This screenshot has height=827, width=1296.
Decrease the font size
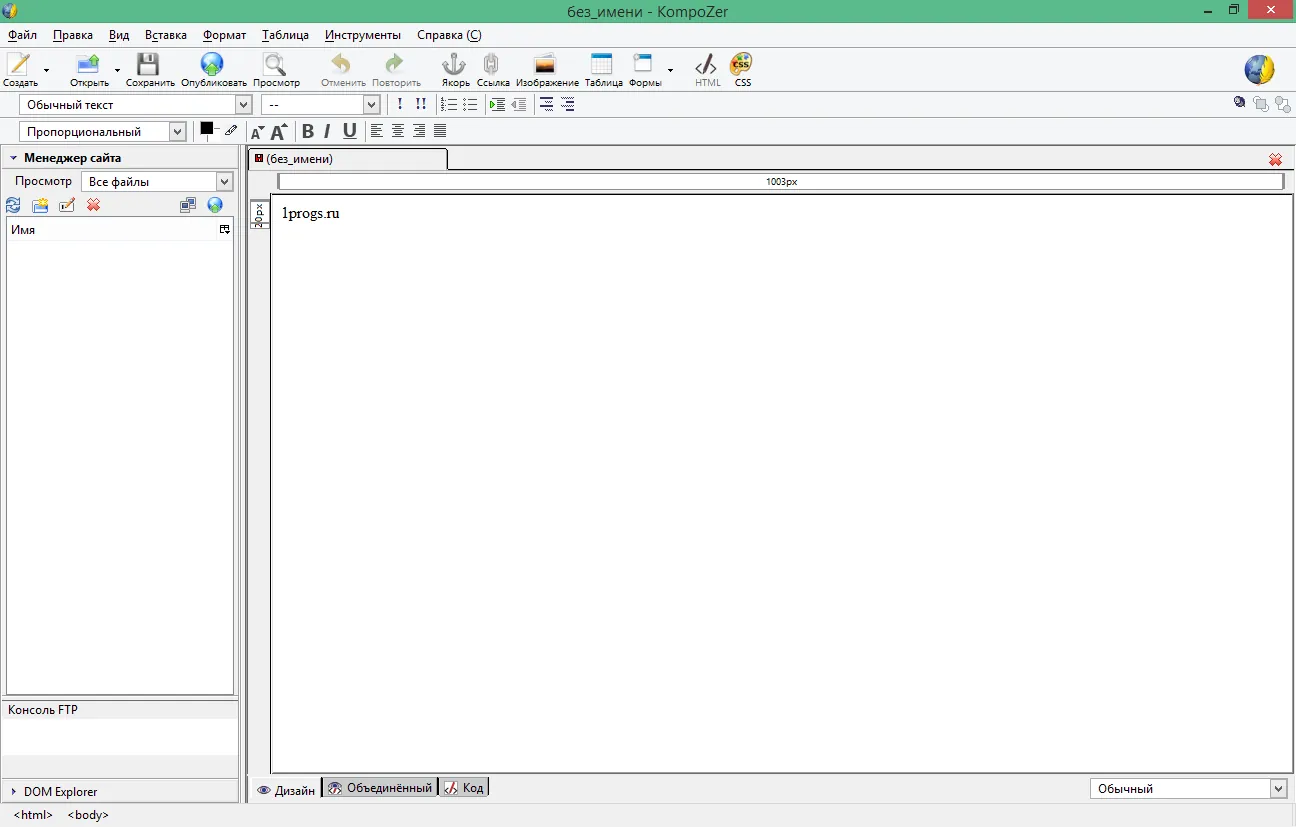click(257, 131)
